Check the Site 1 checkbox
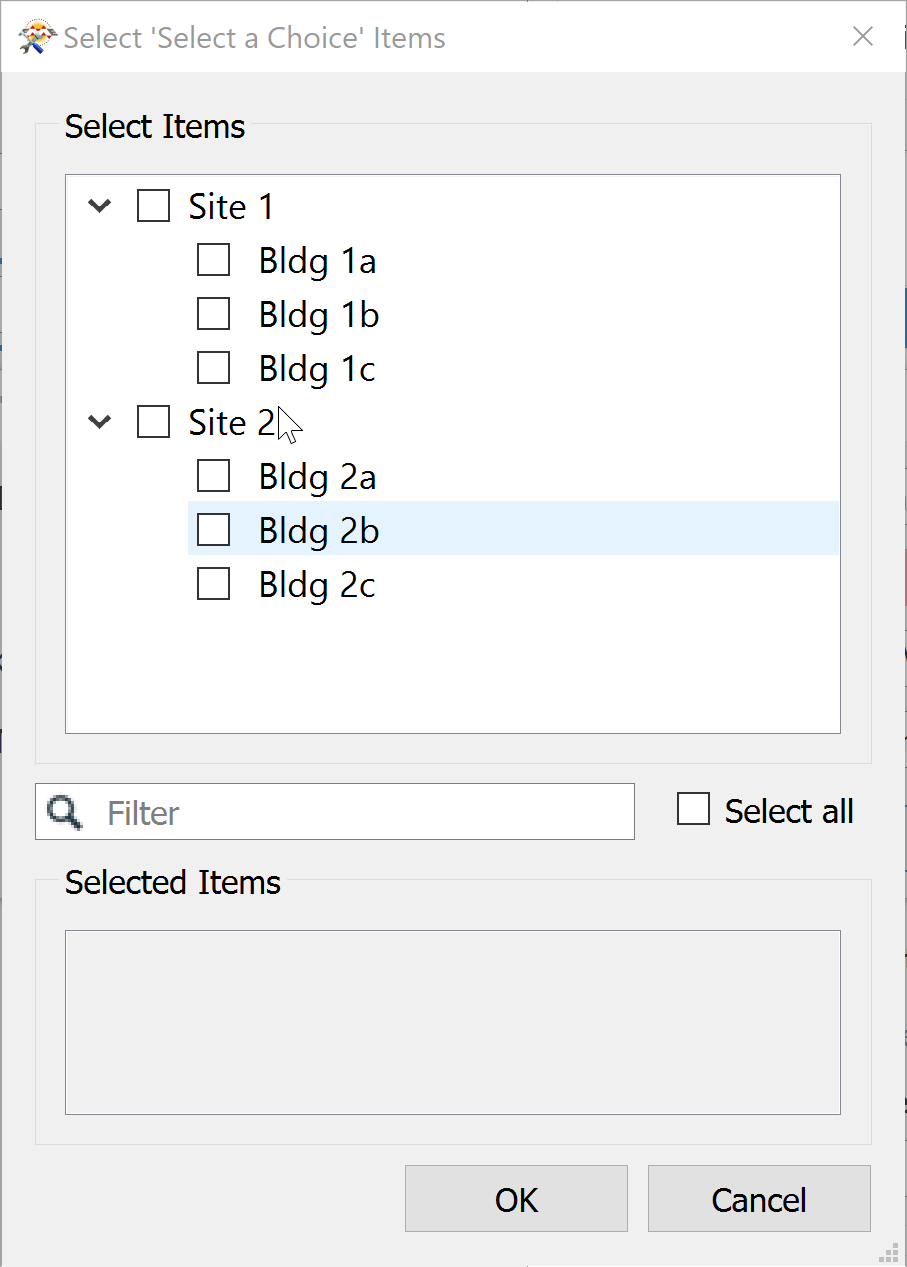This screenshot has height=1267, width=907. (152, 205)
